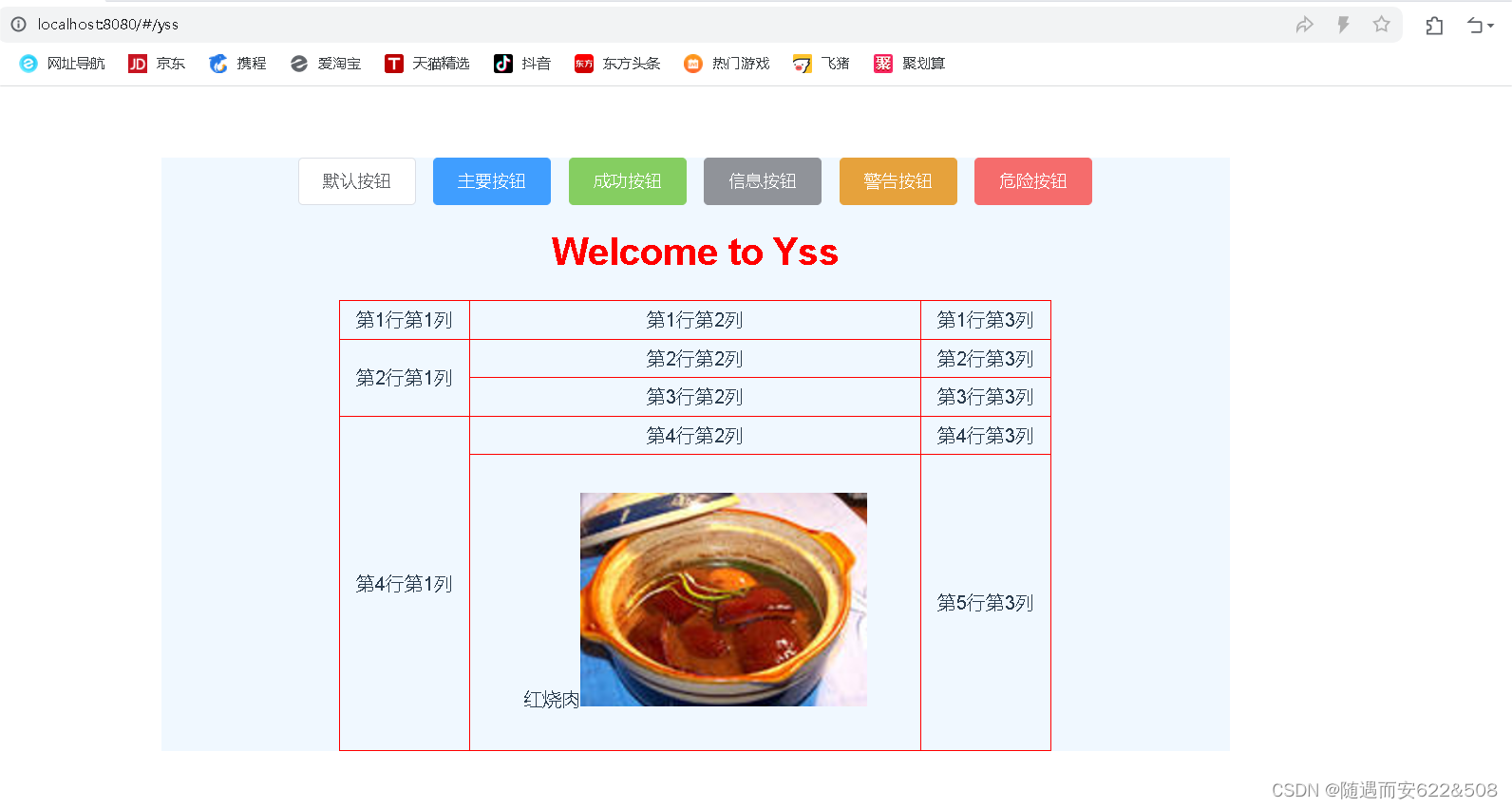Viewport: 1512px width, 808px height.
Task: Click the red 危险按钮 button
Action: click(1033, 181)
